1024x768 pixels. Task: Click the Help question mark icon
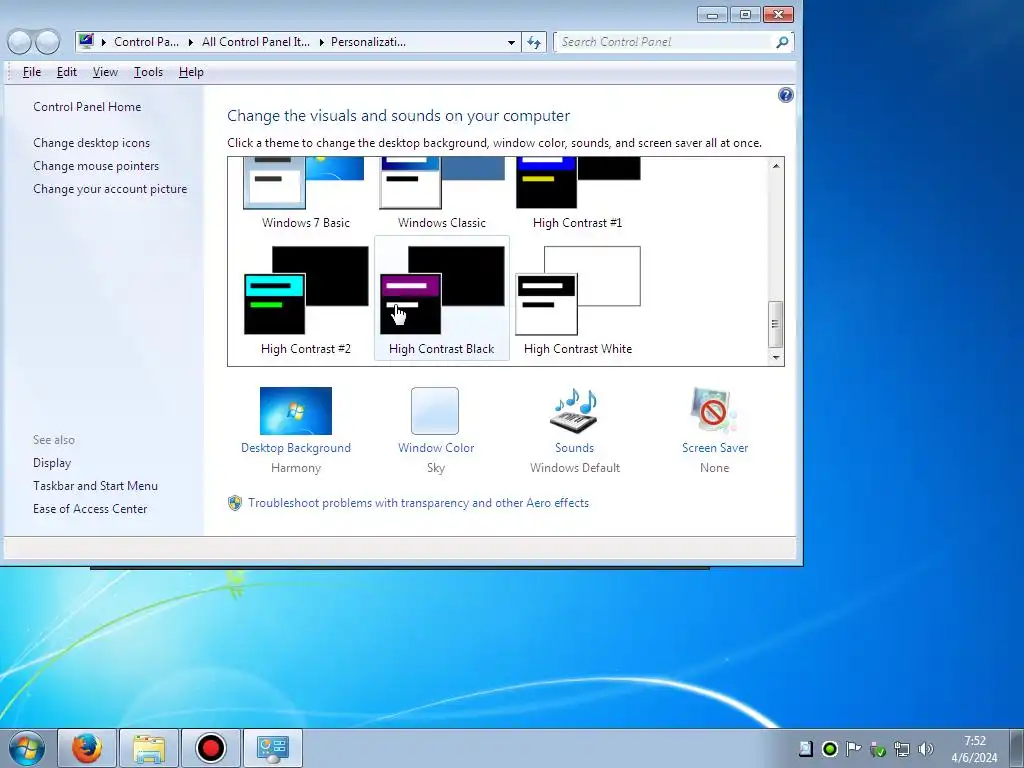785,95
